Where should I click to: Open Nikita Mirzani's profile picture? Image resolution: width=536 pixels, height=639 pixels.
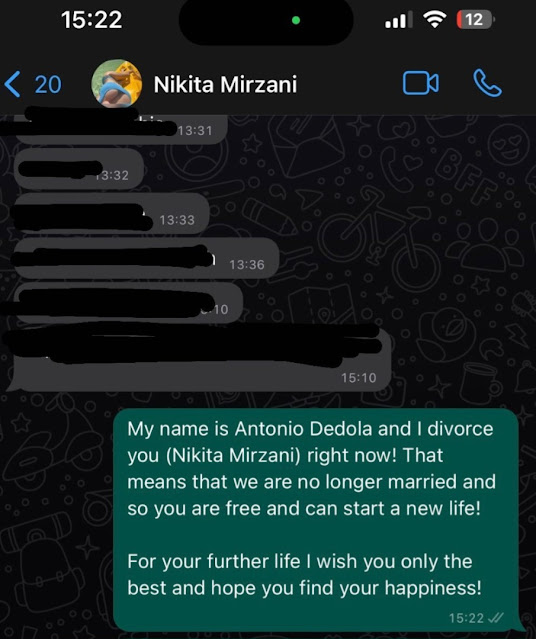click(117, 84)
